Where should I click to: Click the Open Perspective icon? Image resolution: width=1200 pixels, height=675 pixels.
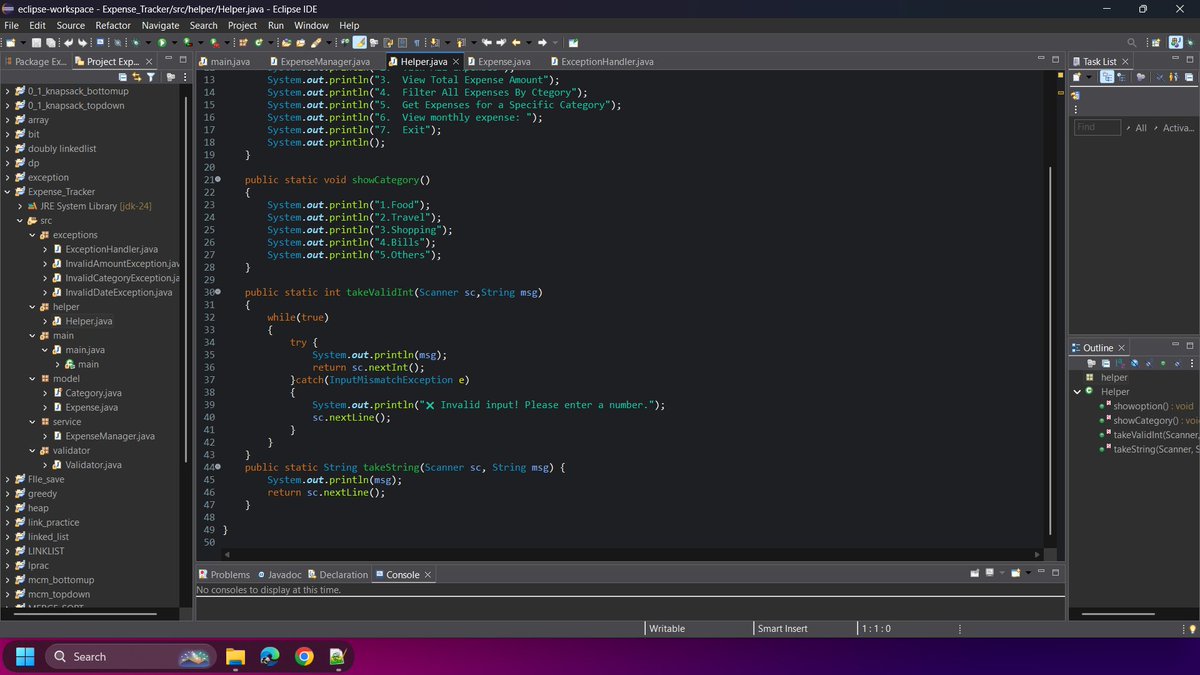pos(1155,42)
